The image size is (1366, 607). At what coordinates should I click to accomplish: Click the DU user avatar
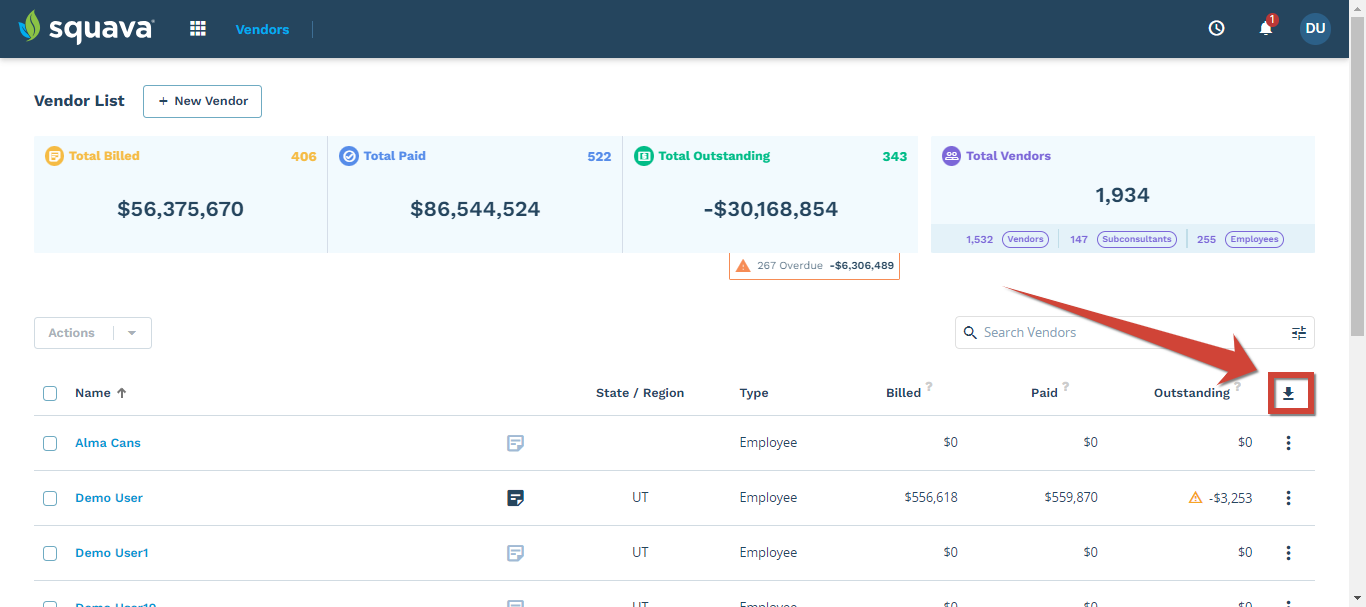point(1315,28)
